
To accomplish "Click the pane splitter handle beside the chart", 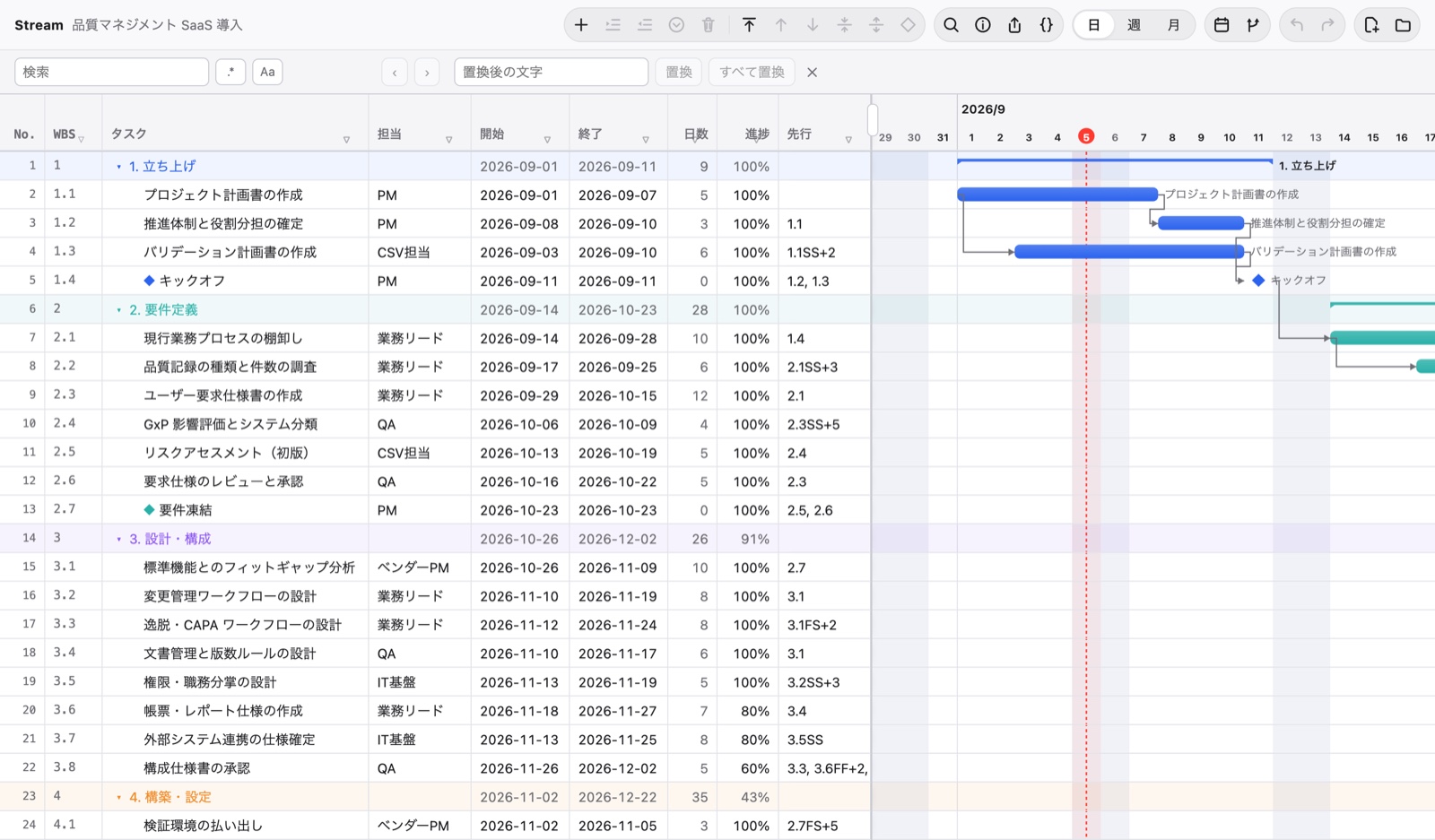I will [872, 120].
